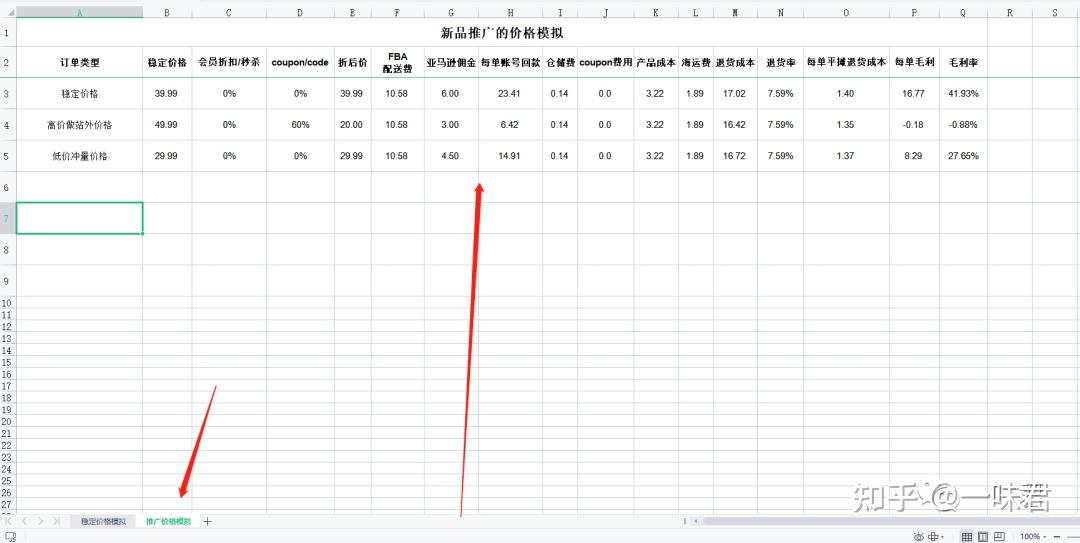Select column A header

[79, 12]
